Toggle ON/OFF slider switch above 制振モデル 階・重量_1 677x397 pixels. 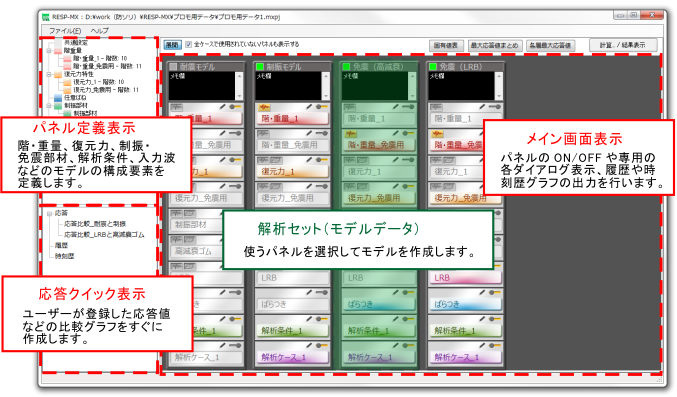322,107
